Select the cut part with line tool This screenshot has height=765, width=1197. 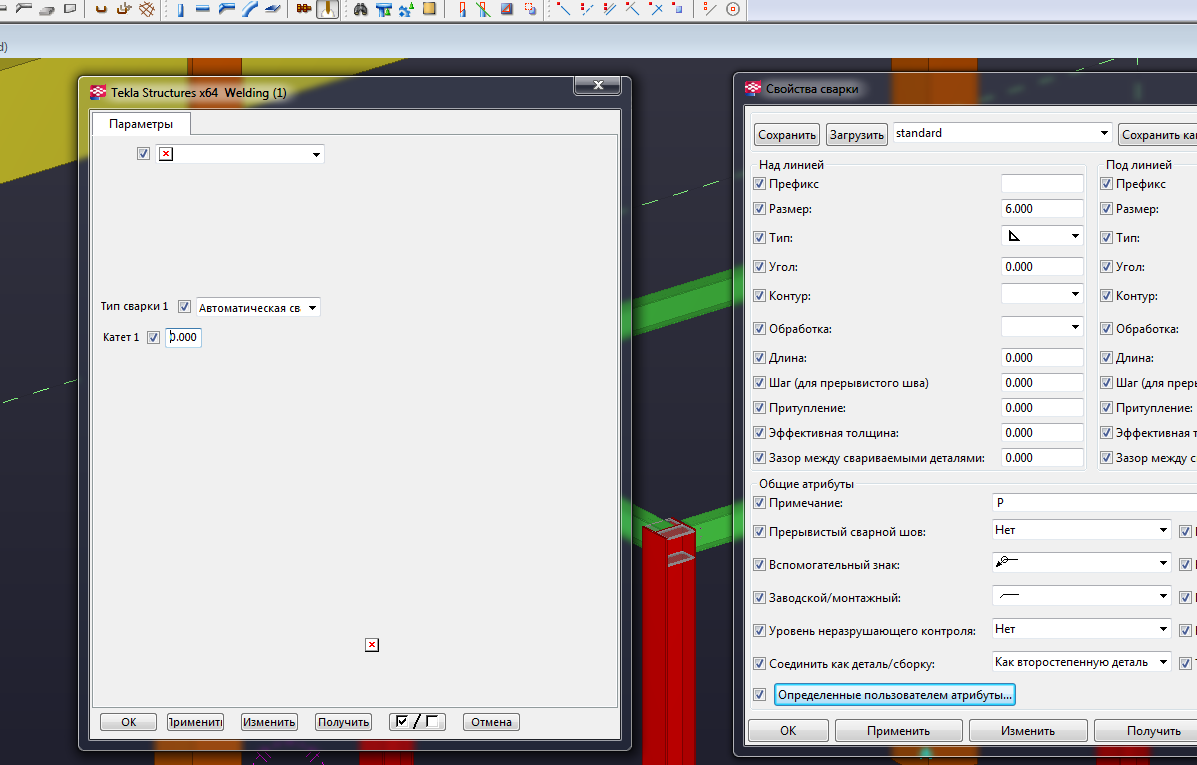[x=483, y=10]
